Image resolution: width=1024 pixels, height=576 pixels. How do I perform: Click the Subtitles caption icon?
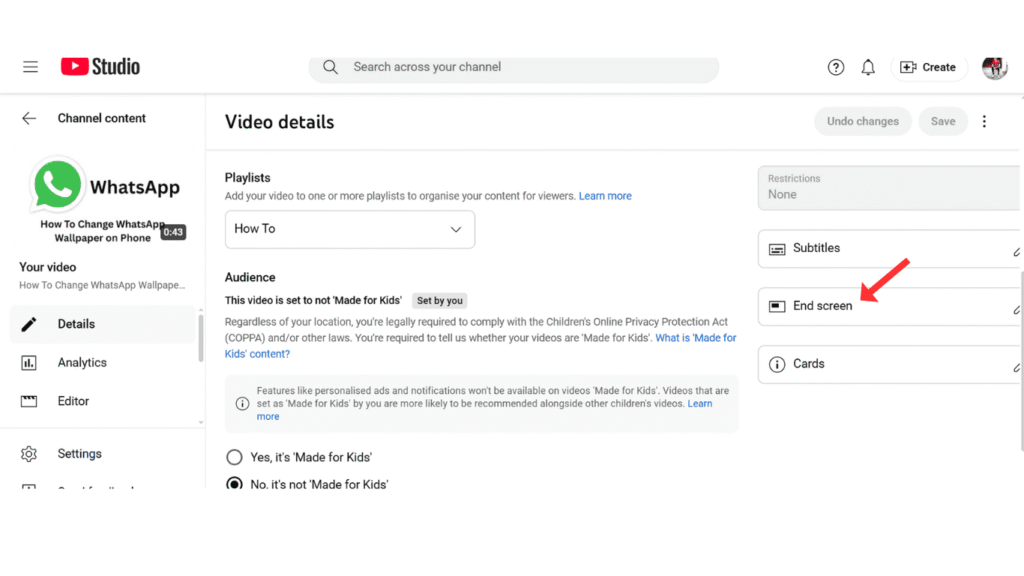tap(777, 249)
